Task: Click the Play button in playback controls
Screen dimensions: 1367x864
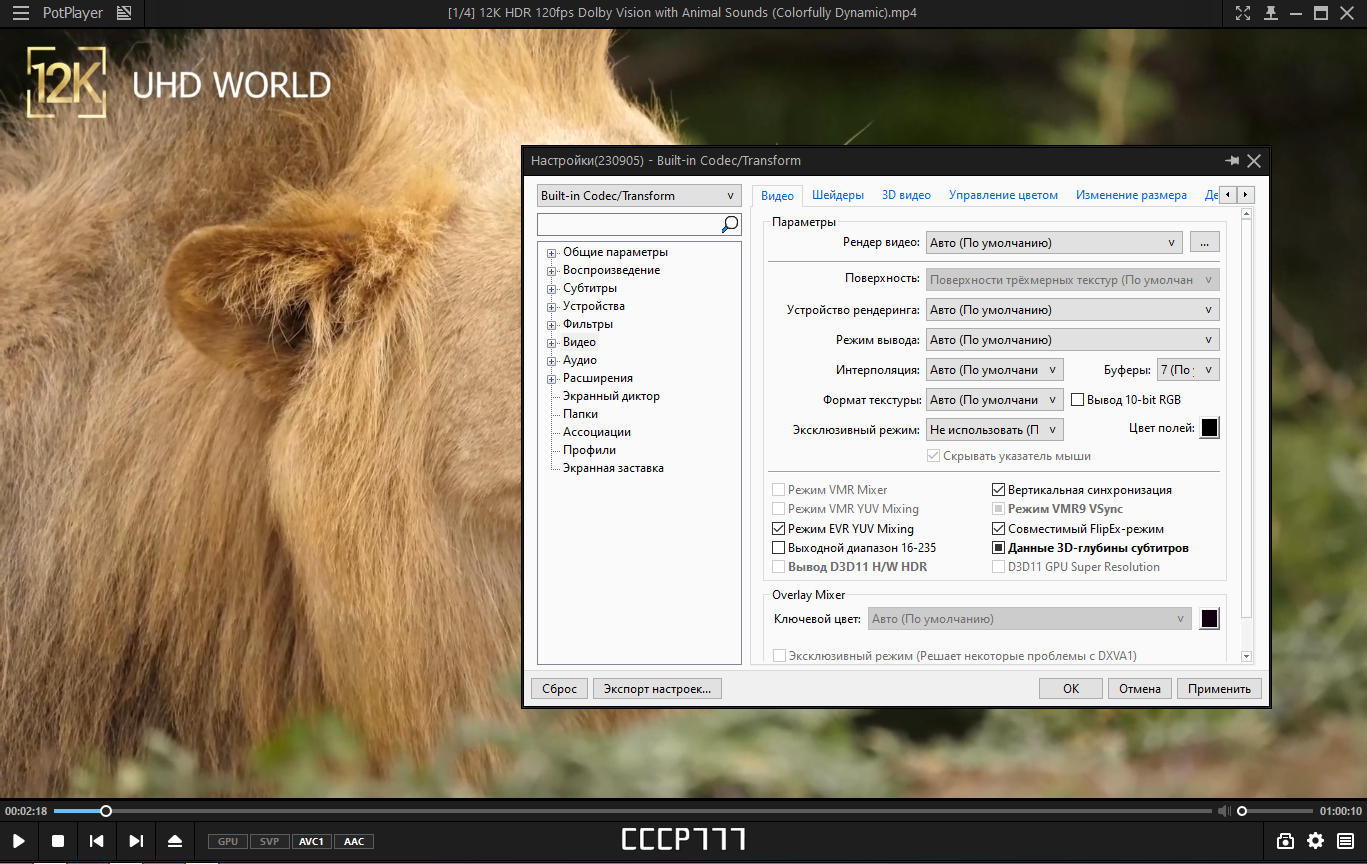Action: pyautogui.click(x=19, y=841)
